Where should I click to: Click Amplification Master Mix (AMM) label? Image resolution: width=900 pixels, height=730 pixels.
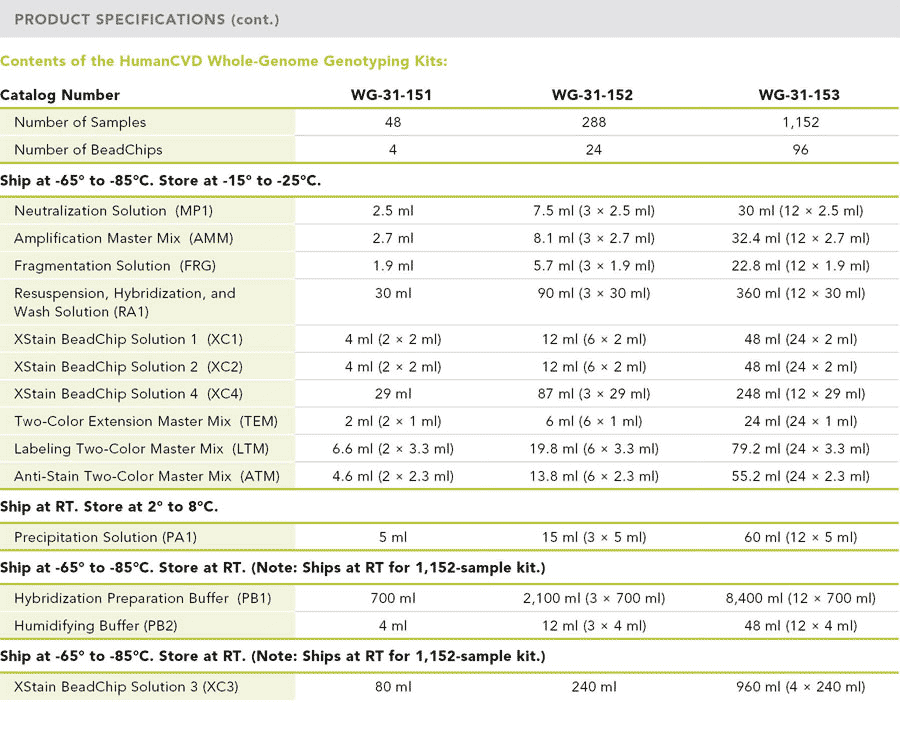pos(123,238)
